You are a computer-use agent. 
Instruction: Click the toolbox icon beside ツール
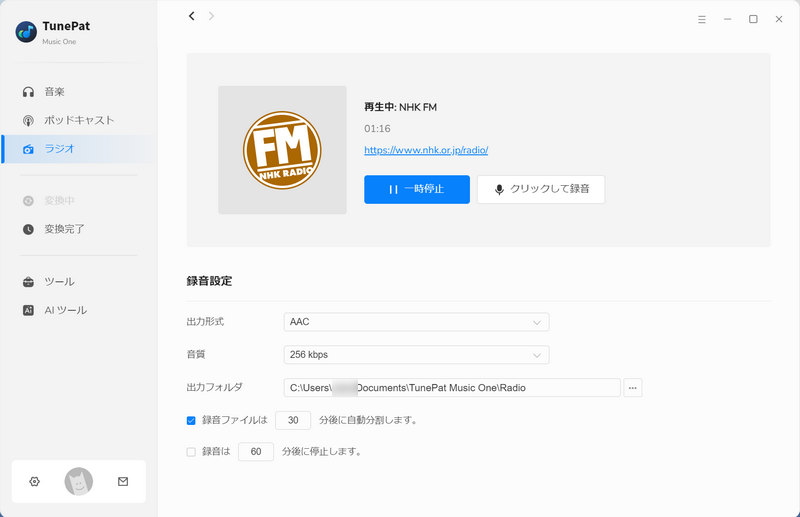click(29, 282)
